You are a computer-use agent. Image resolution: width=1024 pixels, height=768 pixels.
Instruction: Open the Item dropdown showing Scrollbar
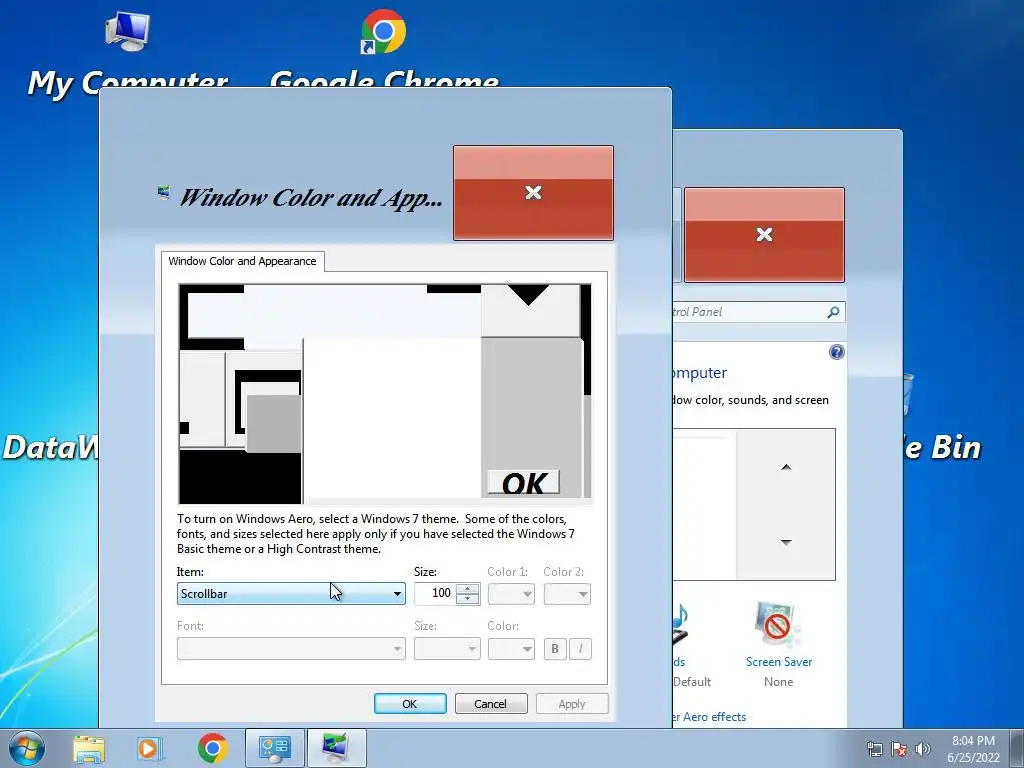[291, 594]
